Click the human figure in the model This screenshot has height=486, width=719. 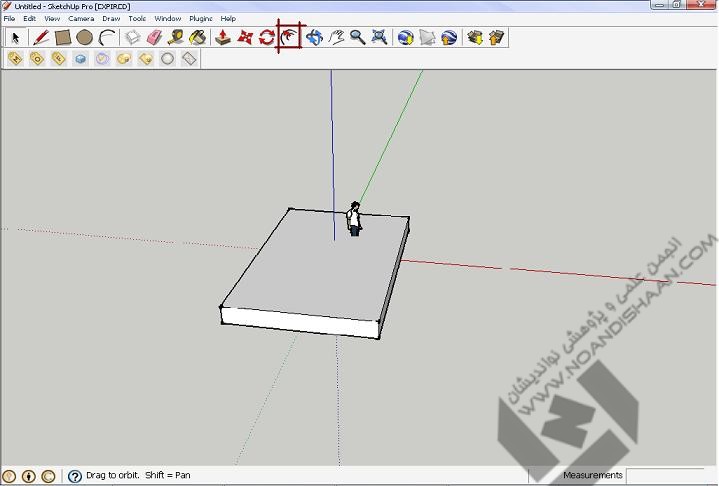pos(354,218)
